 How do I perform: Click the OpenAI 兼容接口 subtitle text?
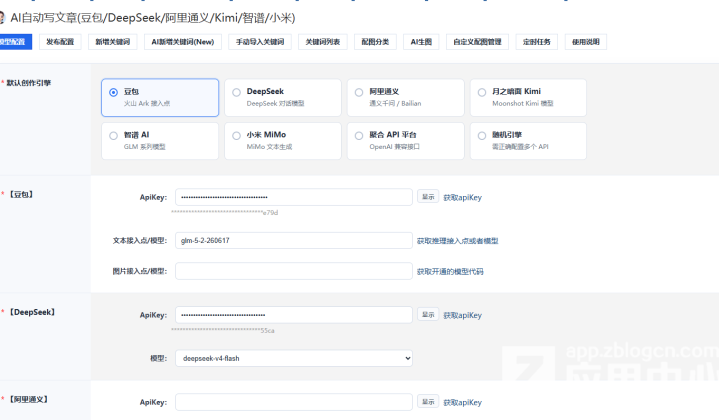pos(394,147)
